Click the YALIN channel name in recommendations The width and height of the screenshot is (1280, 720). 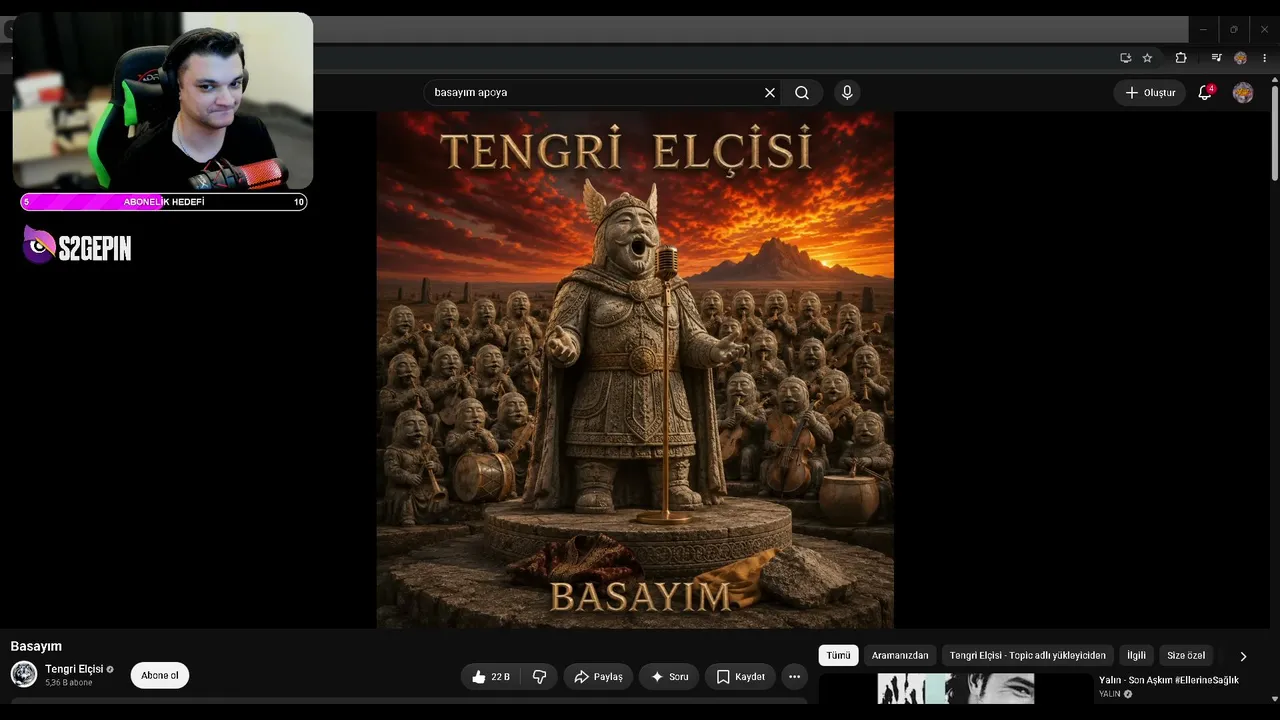(x=1110, y=694)
